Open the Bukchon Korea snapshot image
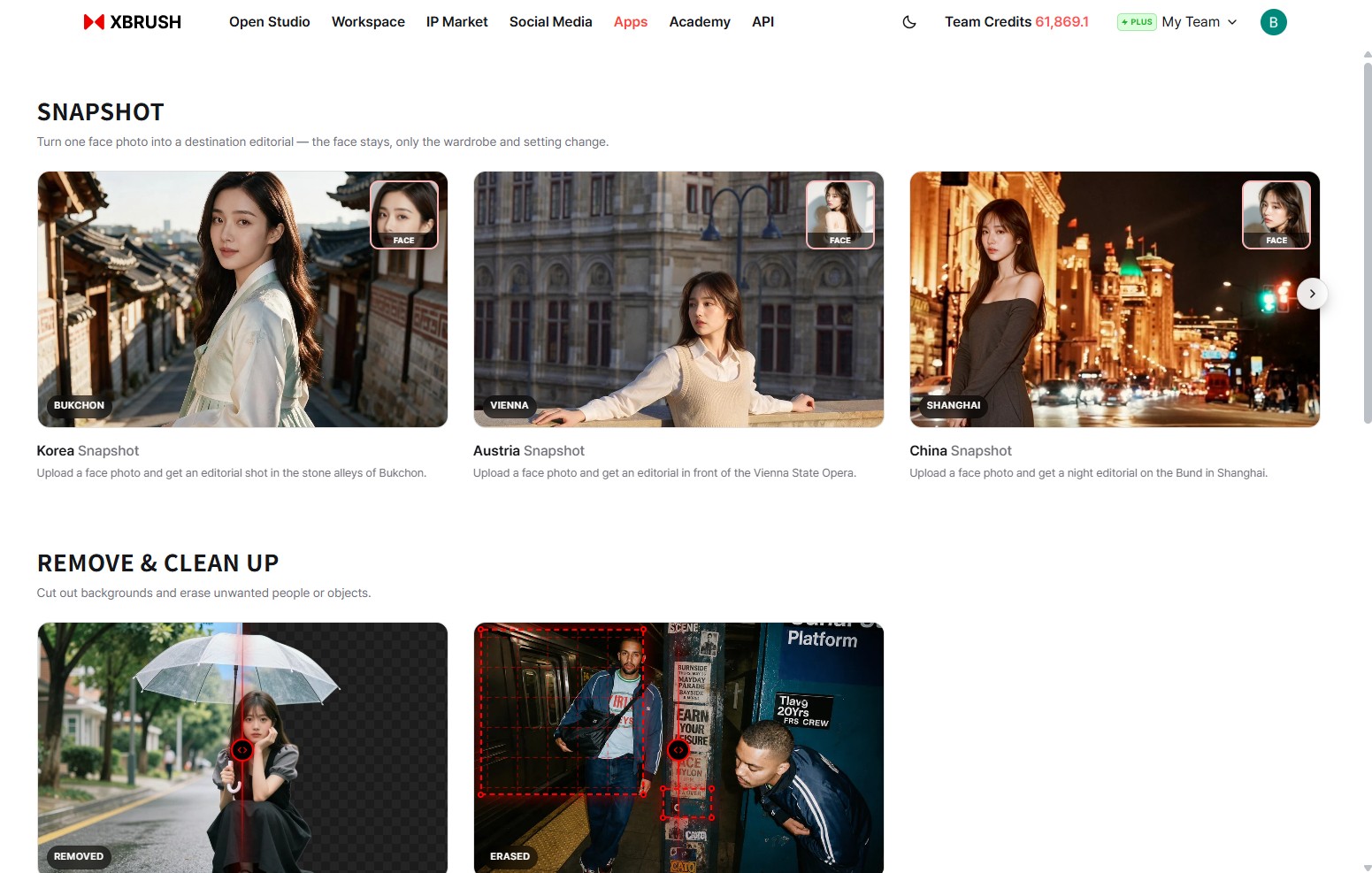The height and width of the screenshot is (873, 1372). (x=242, y=299)
